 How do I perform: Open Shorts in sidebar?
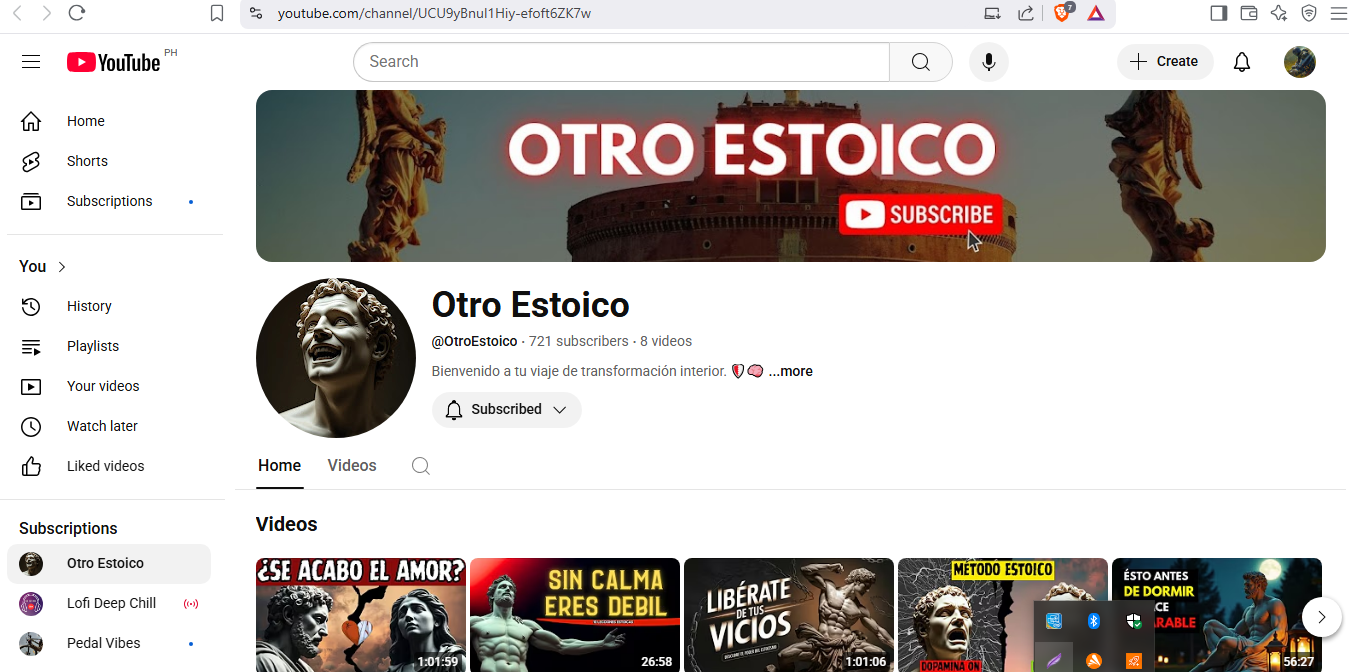click(x=109, y=161)
